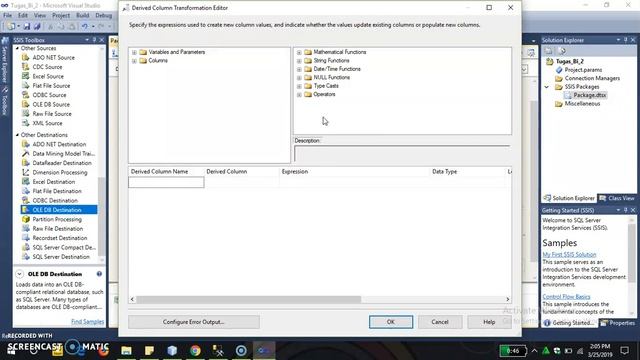Switch to Solution Explorer tab

(569, 198)
